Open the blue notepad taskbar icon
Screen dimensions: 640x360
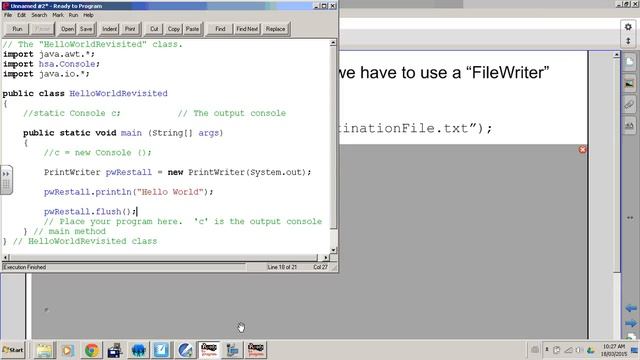(x=161, y=350)
